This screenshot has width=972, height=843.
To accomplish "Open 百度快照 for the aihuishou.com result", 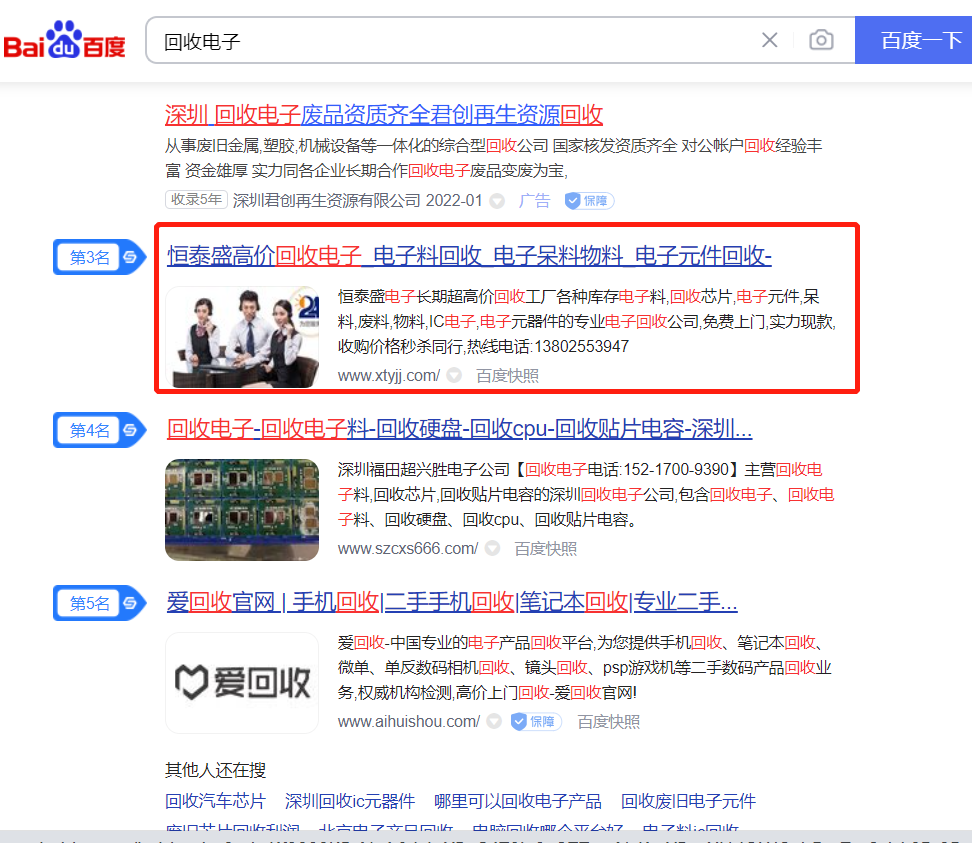I will point(608,722).
